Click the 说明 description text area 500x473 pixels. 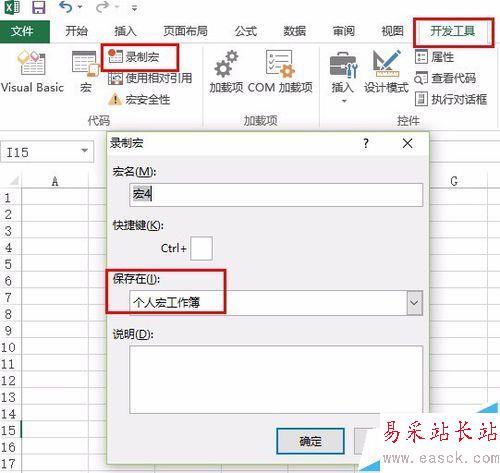276,379
